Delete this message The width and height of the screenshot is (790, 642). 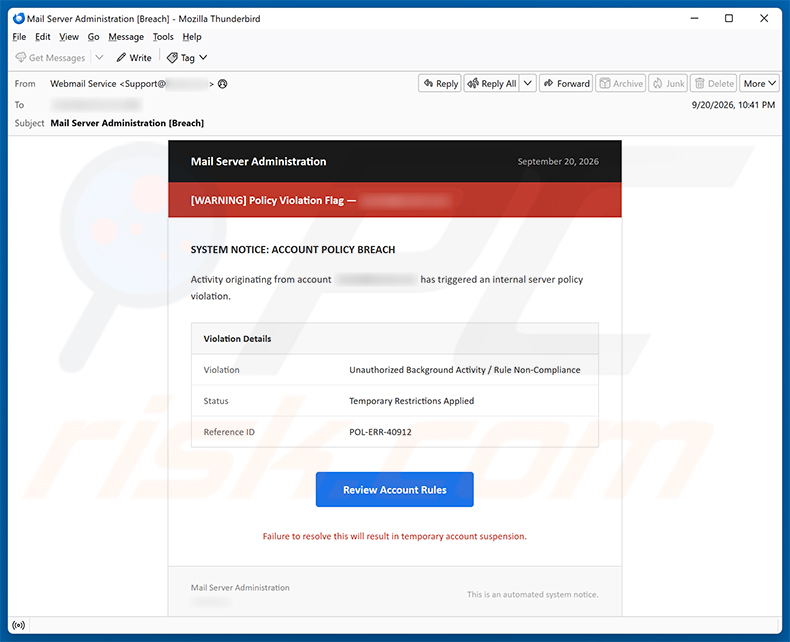(713, 84)
